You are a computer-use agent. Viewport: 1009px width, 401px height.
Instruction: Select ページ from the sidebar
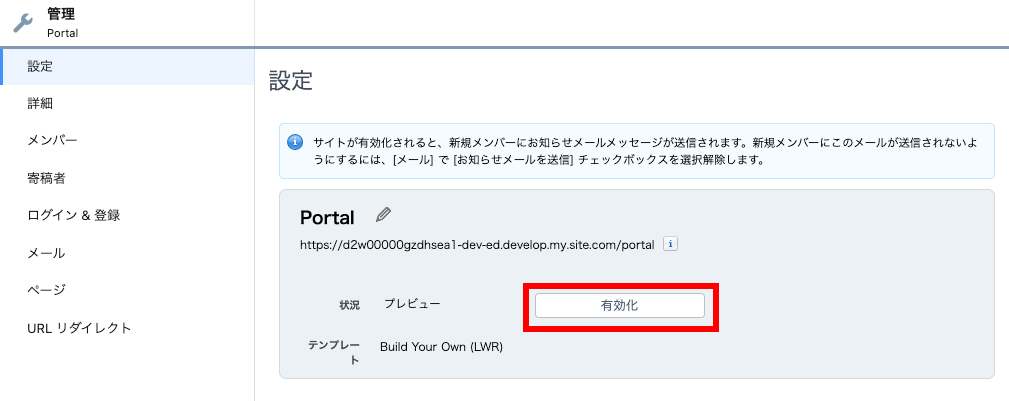46,290
